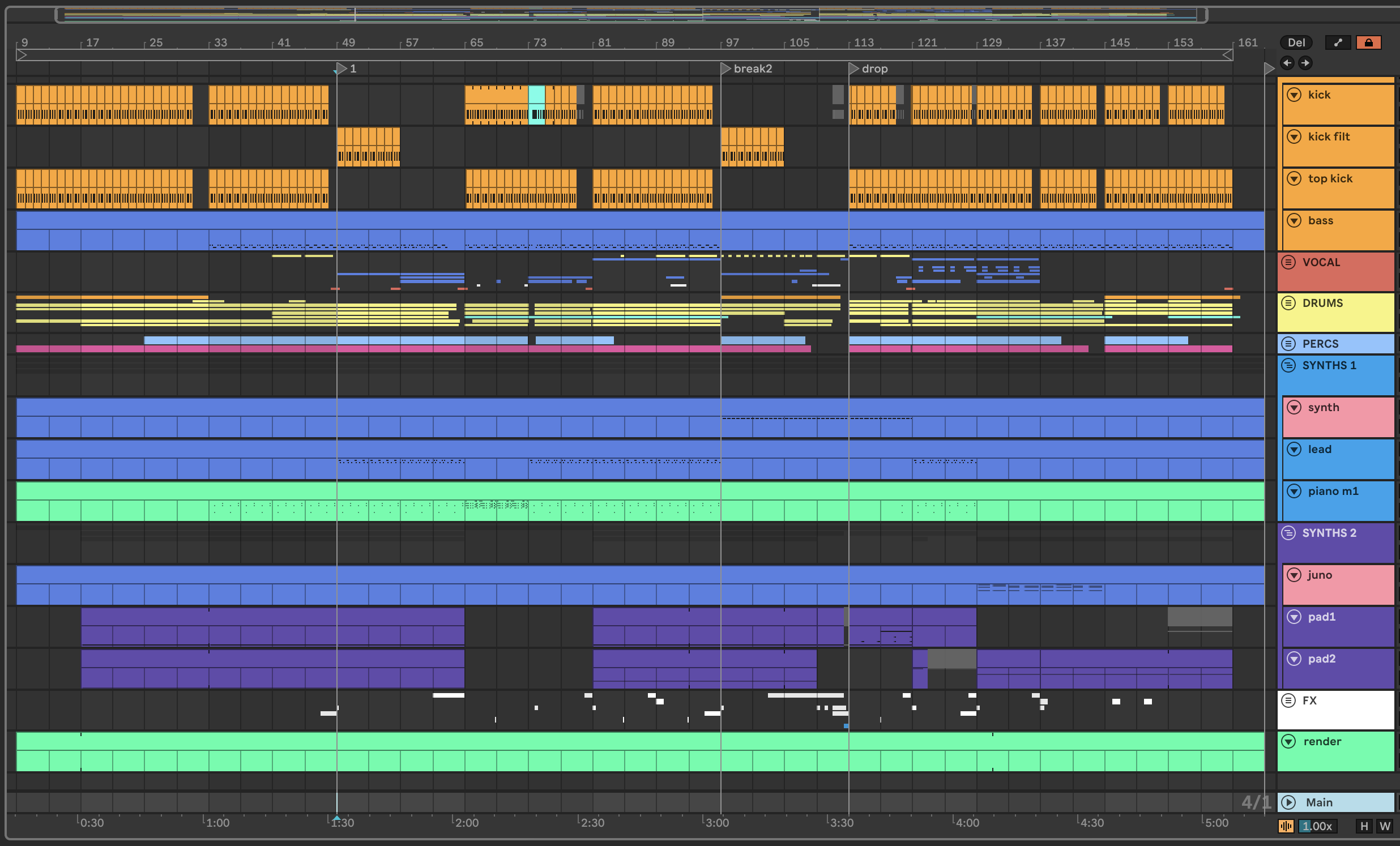Image resolution: width=1400 pixels, height=846 pixels.
Task: Collapse the kick track with its arrow
Action: tap(1294, 95)
